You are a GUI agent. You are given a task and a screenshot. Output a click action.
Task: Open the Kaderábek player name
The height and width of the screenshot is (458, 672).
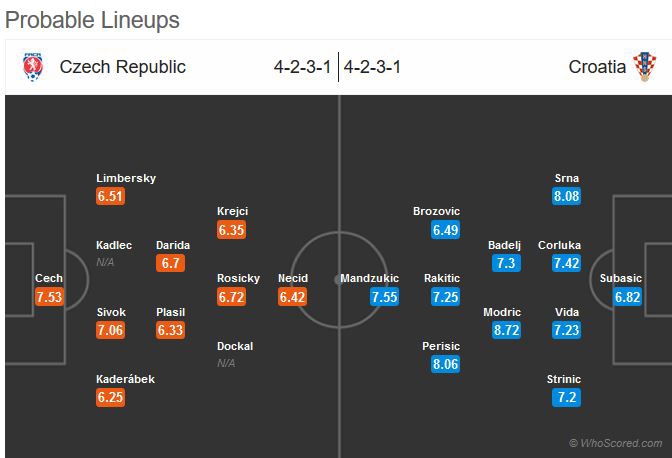[126, 379]
